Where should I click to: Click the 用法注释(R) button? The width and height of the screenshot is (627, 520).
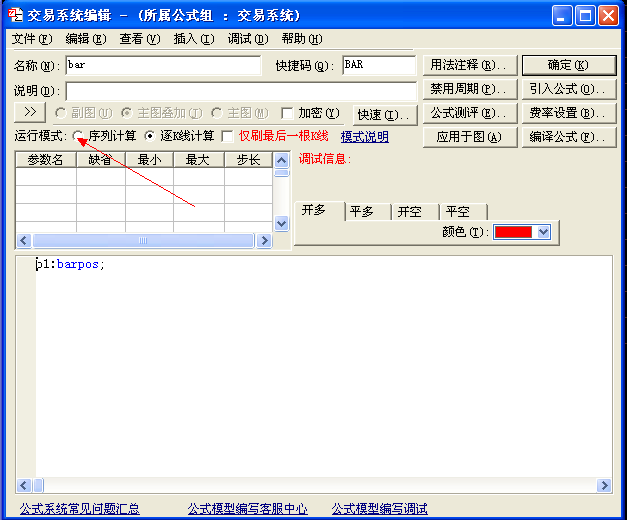pyautogui.click(x=470, y=65)
